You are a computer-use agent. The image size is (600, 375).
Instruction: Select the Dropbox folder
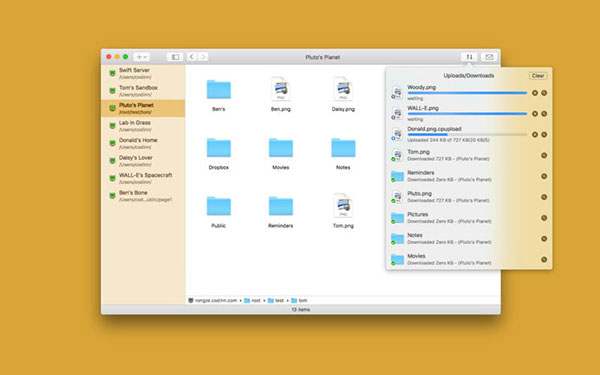point(219,154)
